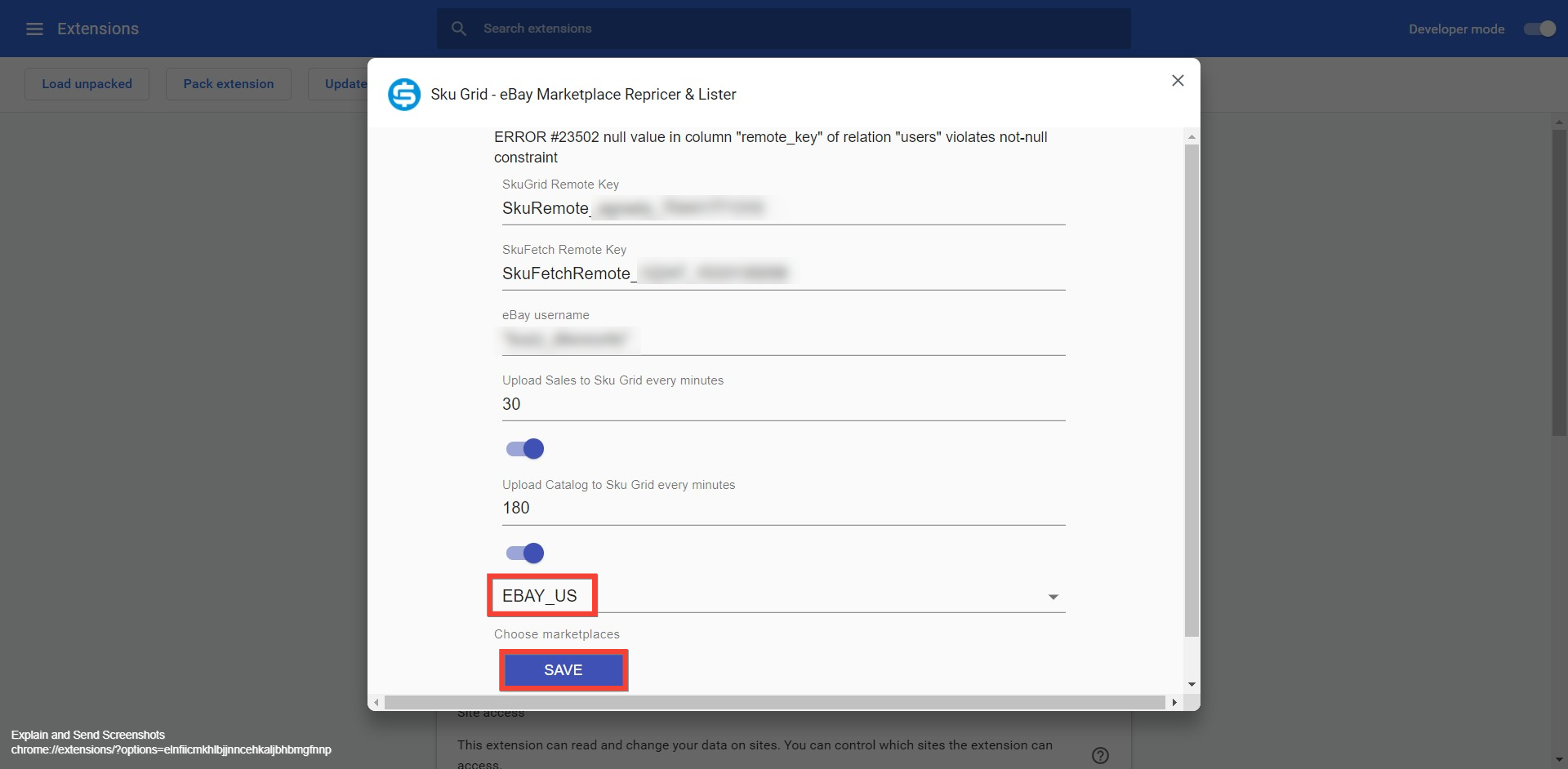Click Pack extension button
The image size is (1568, 769).
click(x=229, y=84)
